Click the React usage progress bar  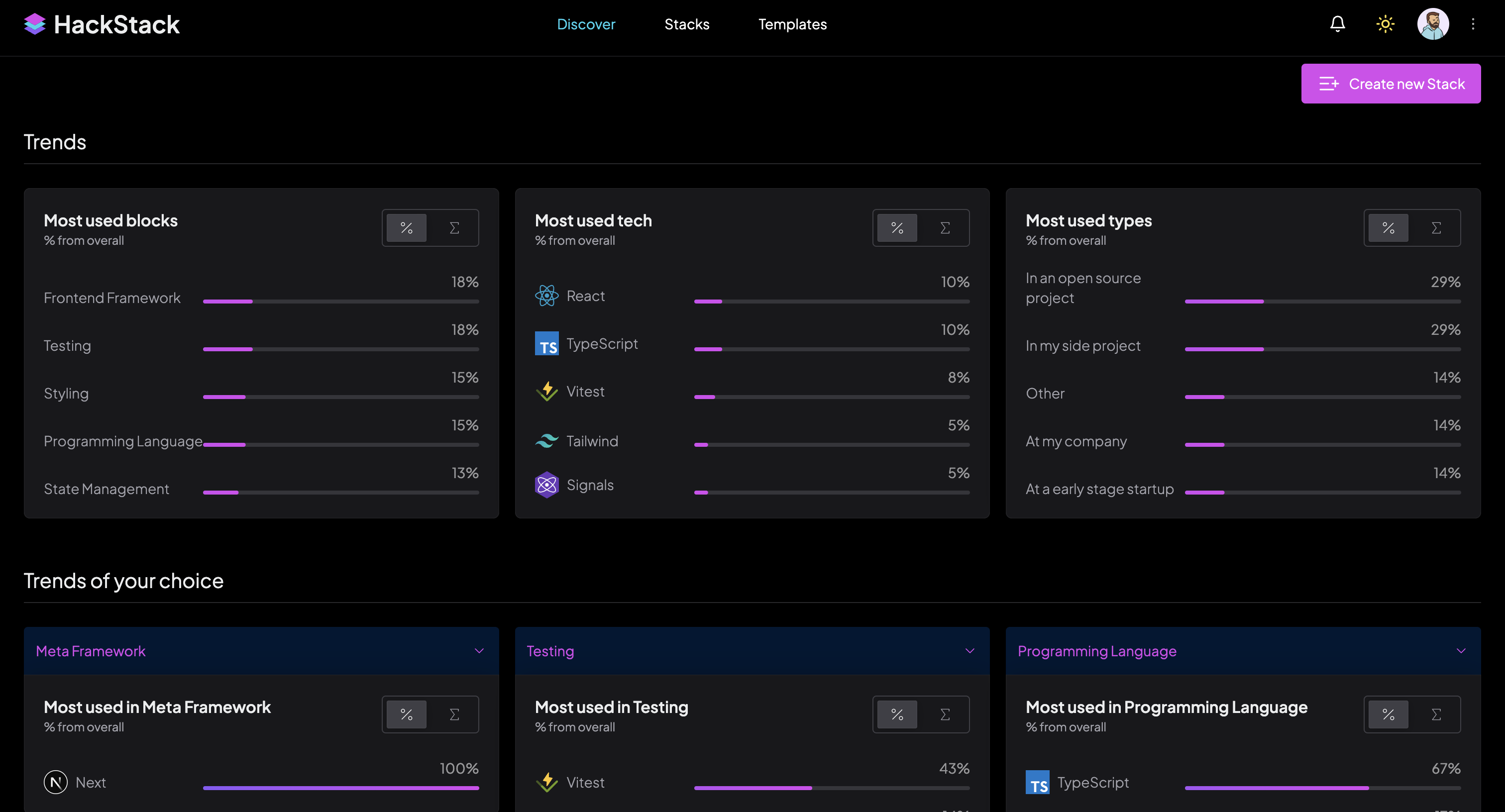tap(831, 302)
